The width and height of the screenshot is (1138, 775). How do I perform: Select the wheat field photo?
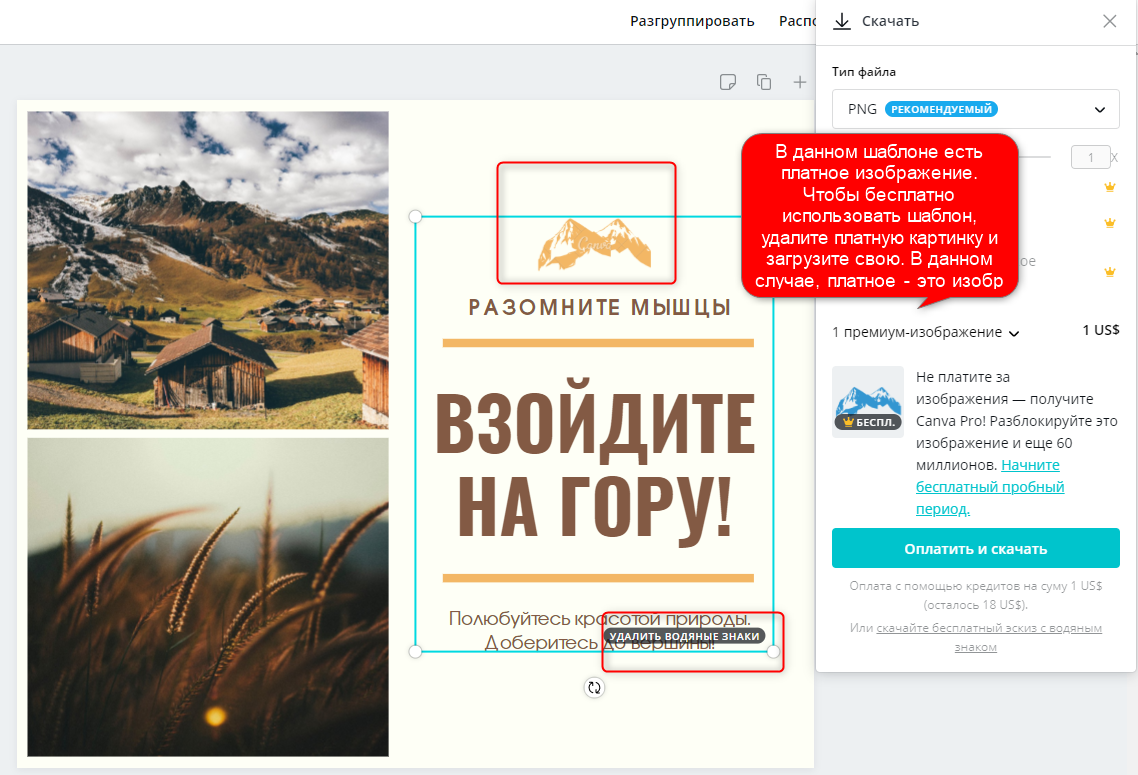208,596
